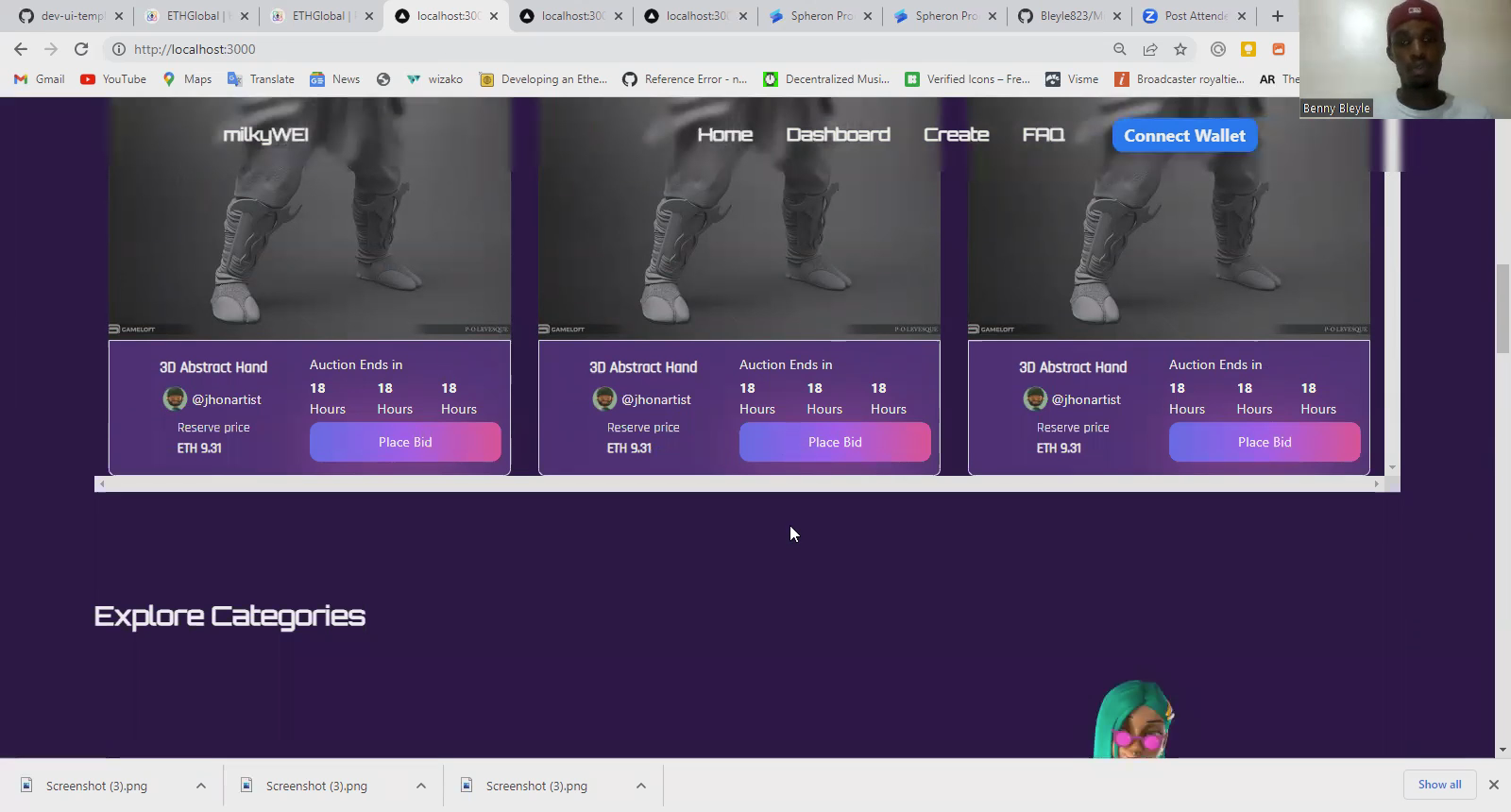The height and width of the screenshot is (812, 1511).
Task: Open Create in site navigation
Action: pyautogui.click(x=957, y=135)
